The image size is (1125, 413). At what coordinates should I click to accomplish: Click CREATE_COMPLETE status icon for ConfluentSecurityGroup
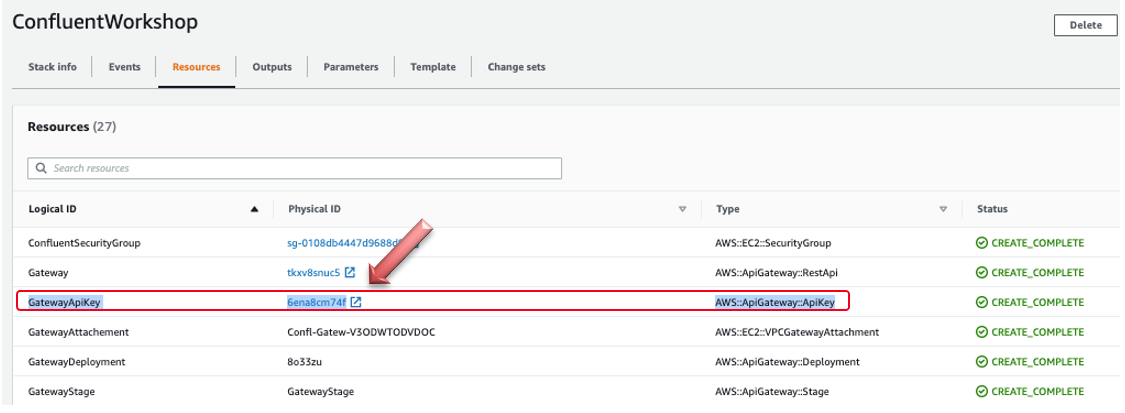click(982, 243)
